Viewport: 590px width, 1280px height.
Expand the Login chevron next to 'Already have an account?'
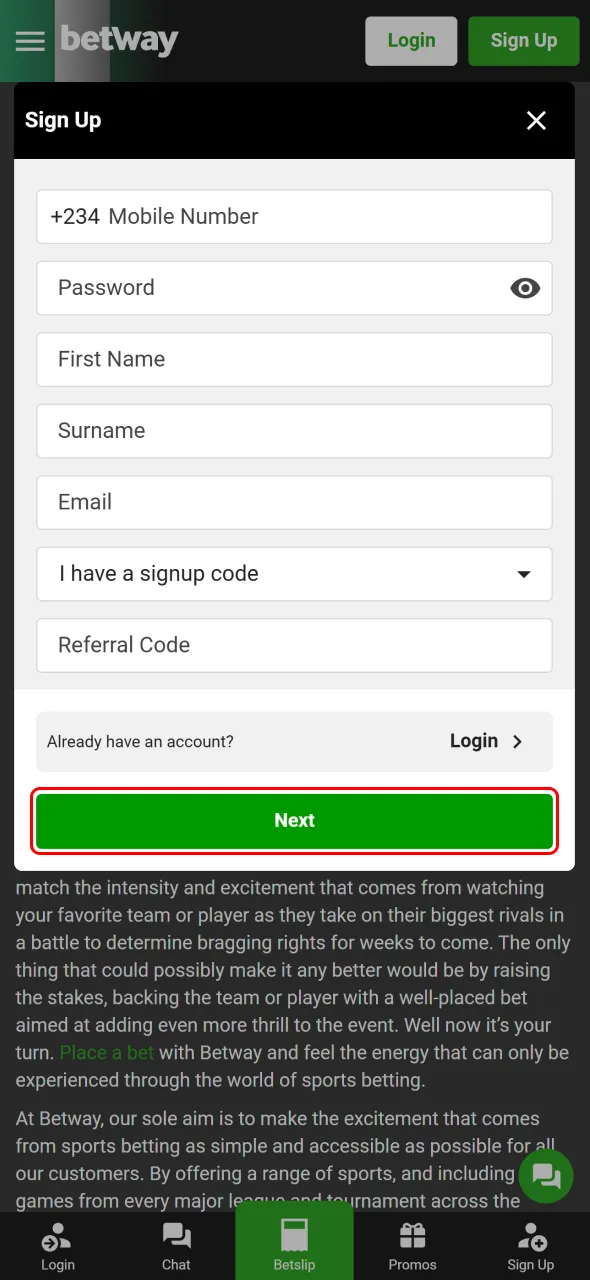point(517,742)
